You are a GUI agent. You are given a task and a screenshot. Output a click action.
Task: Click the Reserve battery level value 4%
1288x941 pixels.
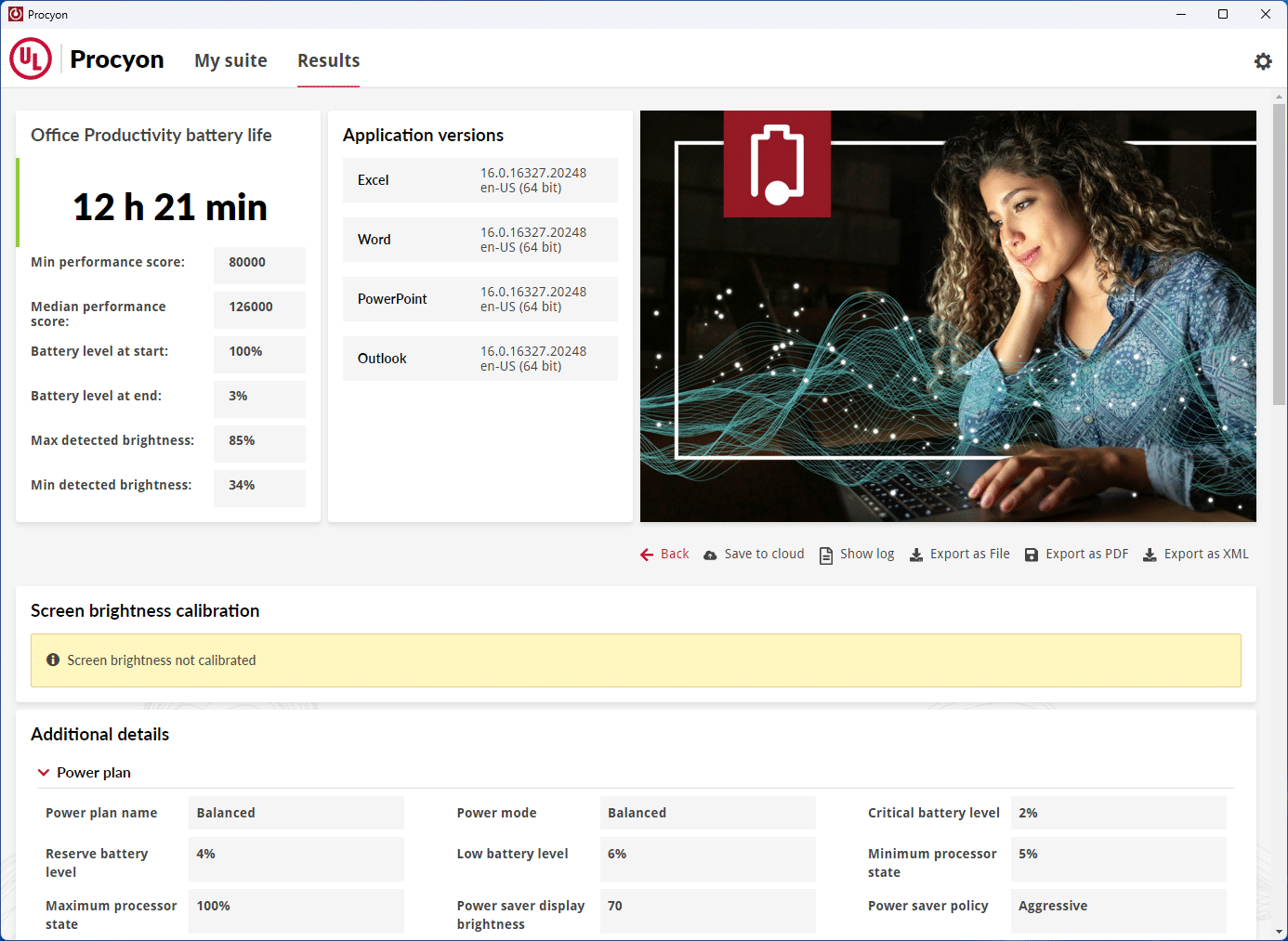296,859
